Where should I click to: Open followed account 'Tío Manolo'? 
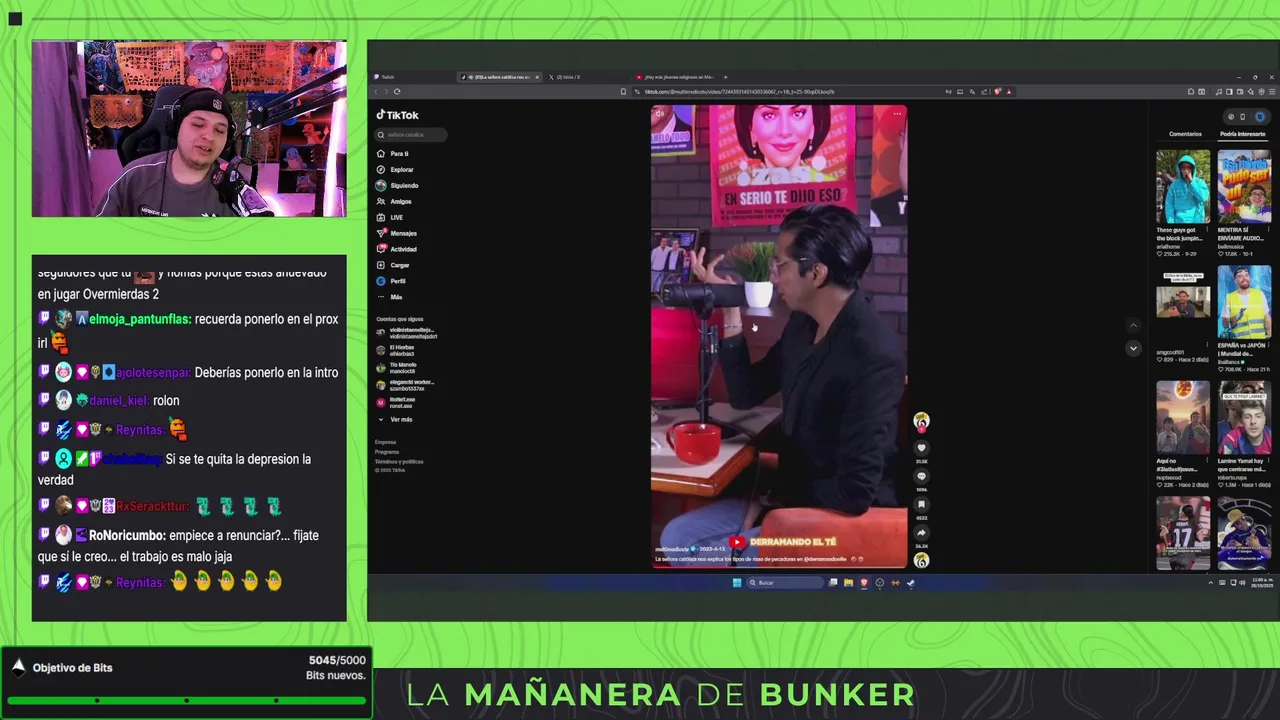[x=395, y=367]
